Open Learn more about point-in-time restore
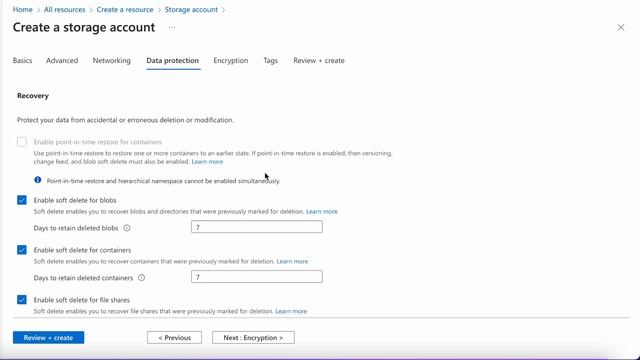 207,162
